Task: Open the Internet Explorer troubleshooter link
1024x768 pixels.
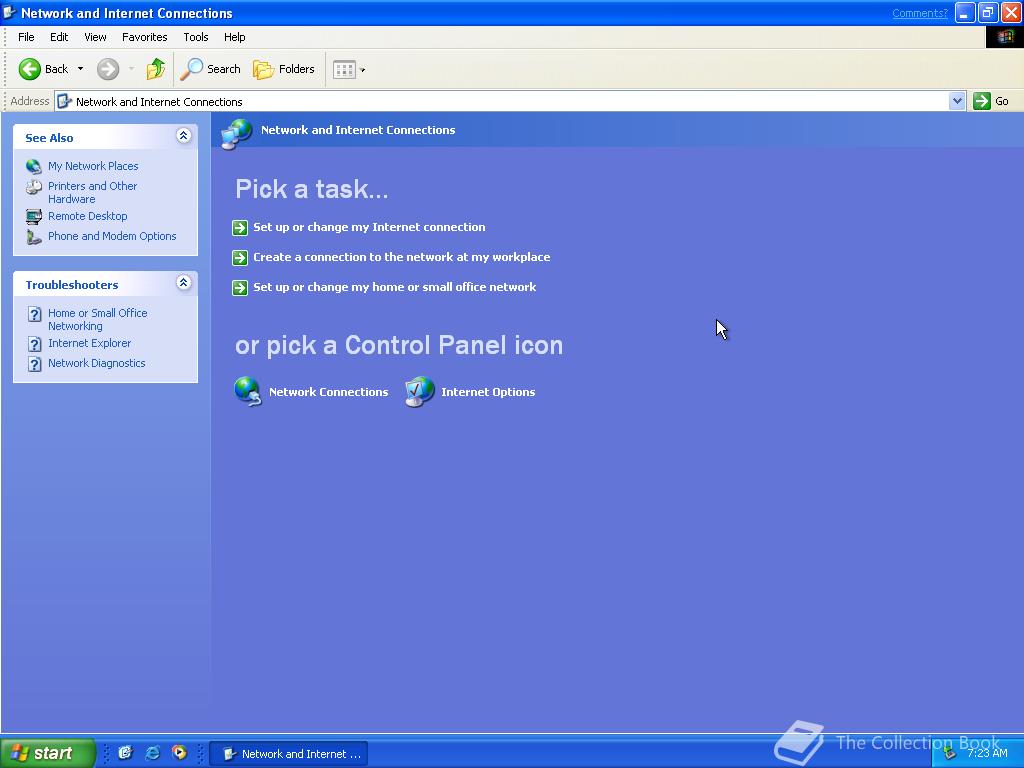Action: tap(89, 343)
